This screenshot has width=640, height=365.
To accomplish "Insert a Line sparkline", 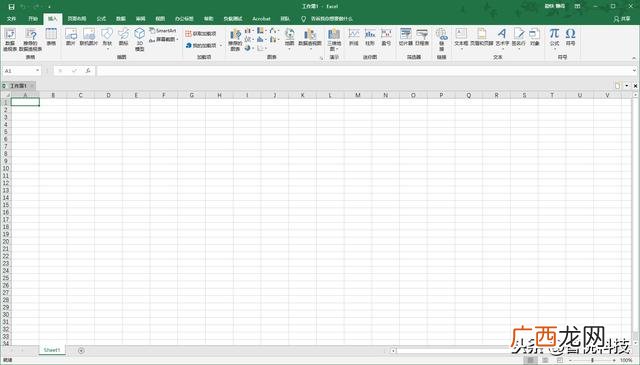I will (354, 37).
